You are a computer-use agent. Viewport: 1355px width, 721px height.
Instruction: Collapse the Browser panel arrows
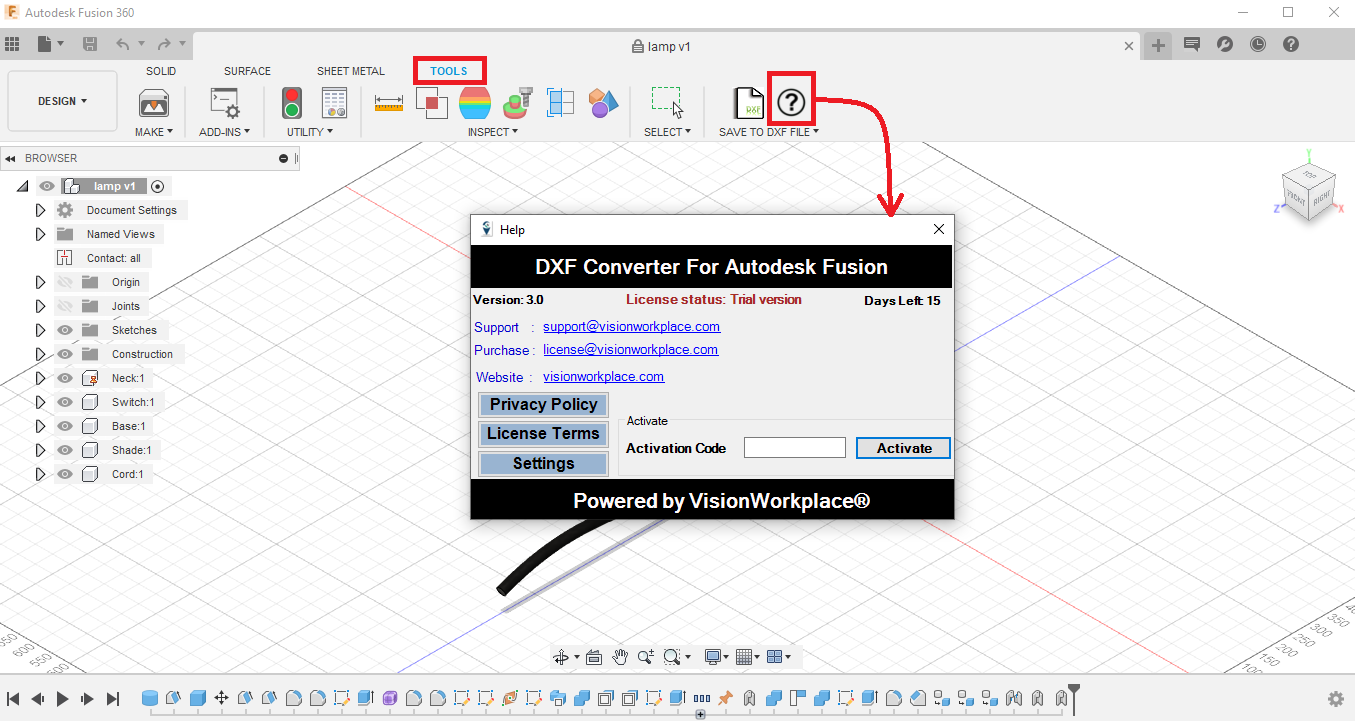[10, 158]
